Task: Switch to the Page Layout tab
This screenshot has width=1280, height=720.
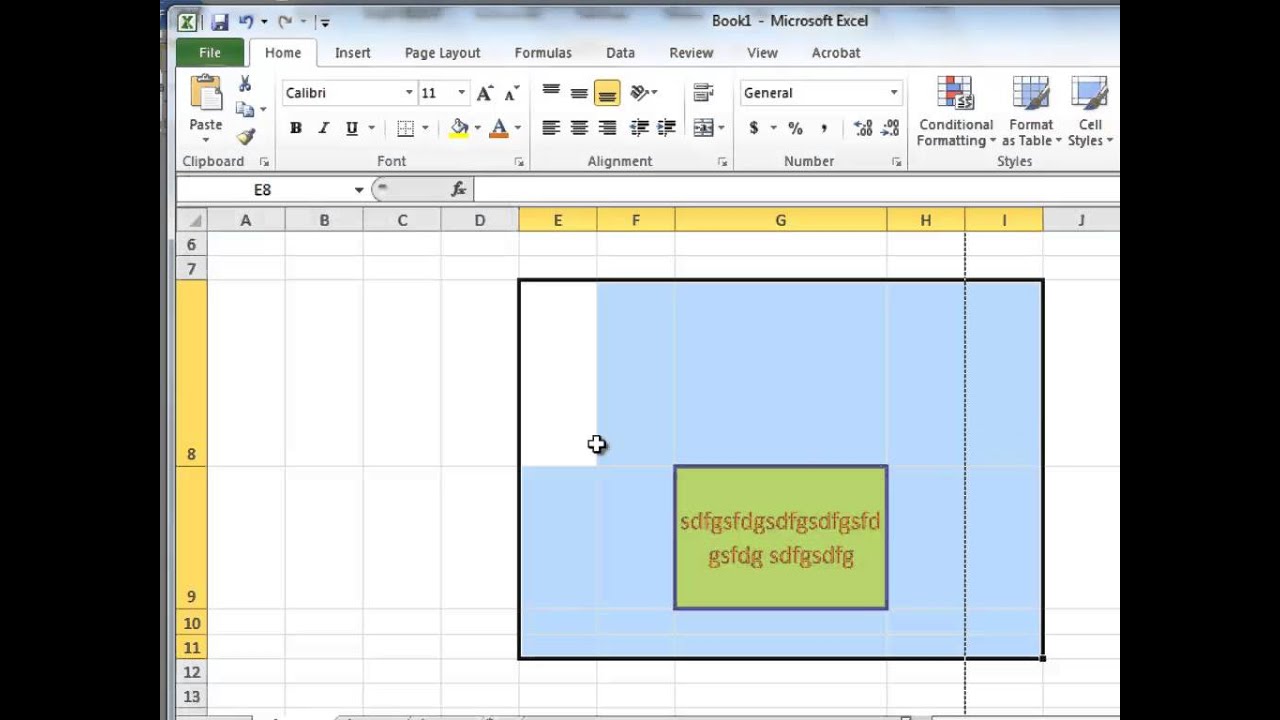Action: click(x=442, y=53)
